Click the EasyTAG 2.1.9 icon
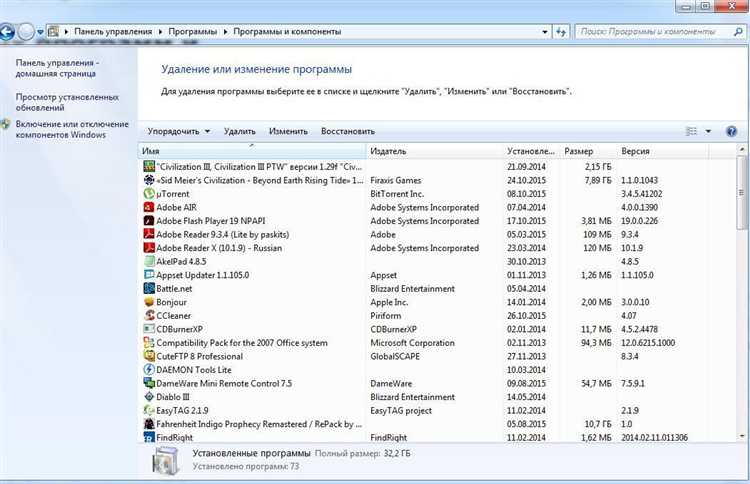 tap(149, 410)
